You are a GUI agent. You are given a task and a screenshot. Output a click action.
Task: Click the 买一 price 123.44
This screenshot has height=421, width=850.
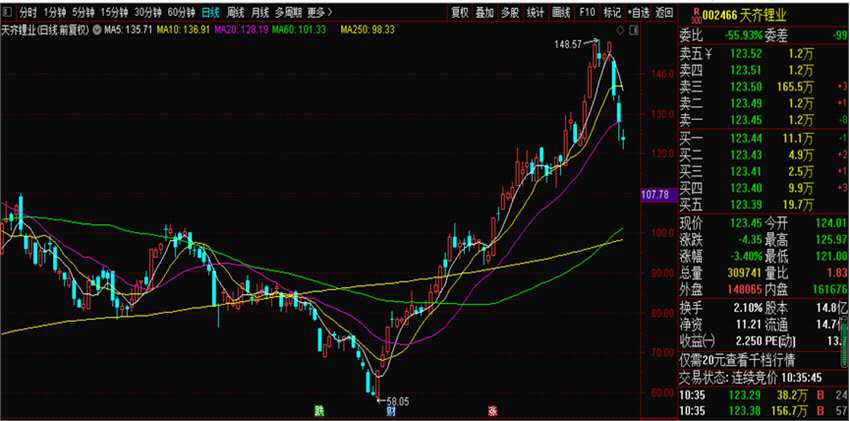click(x=746, y=139)
